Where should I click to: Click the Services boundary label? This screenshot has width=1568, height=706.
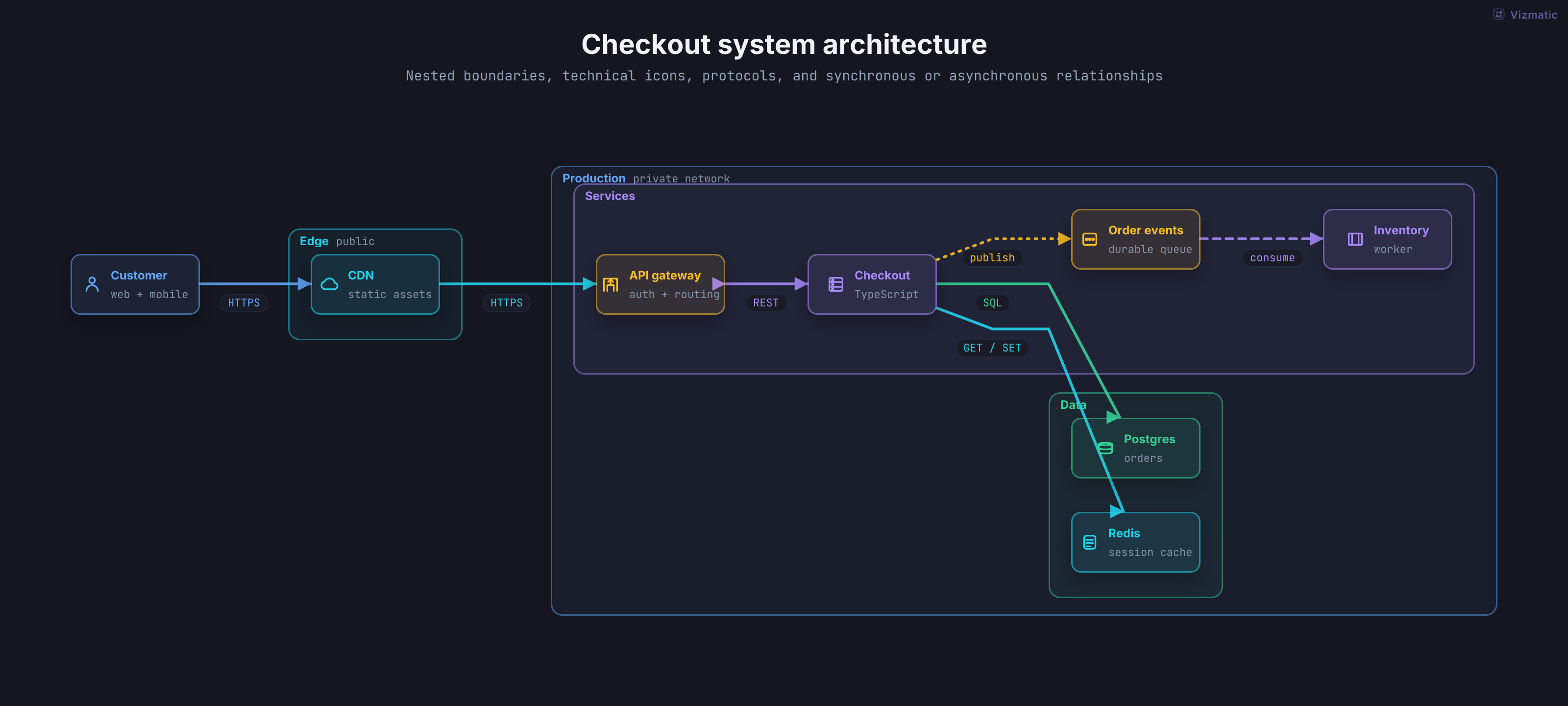610,196
